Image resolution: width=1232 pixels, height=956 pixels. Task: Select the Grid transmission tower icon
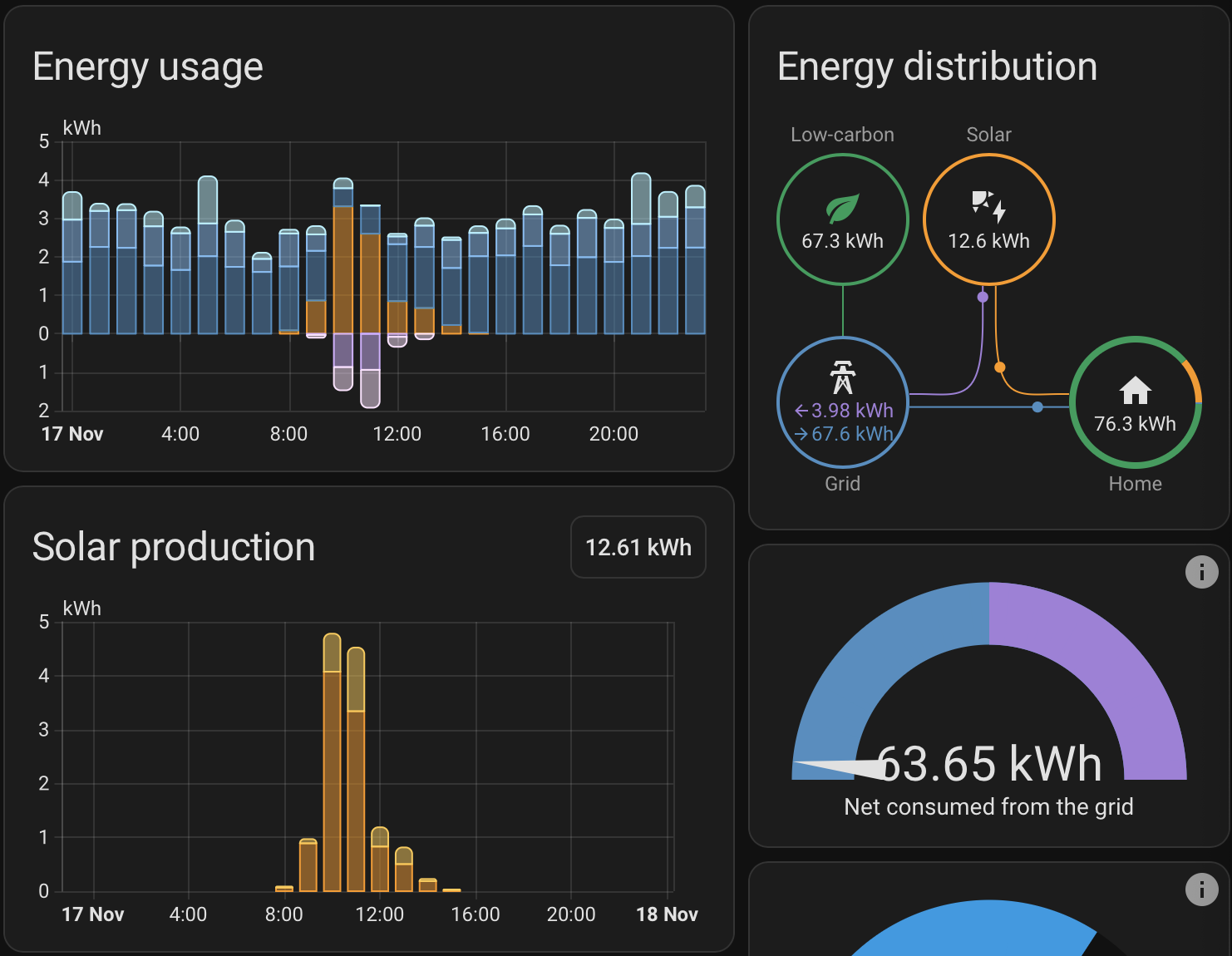coord(842,377)
